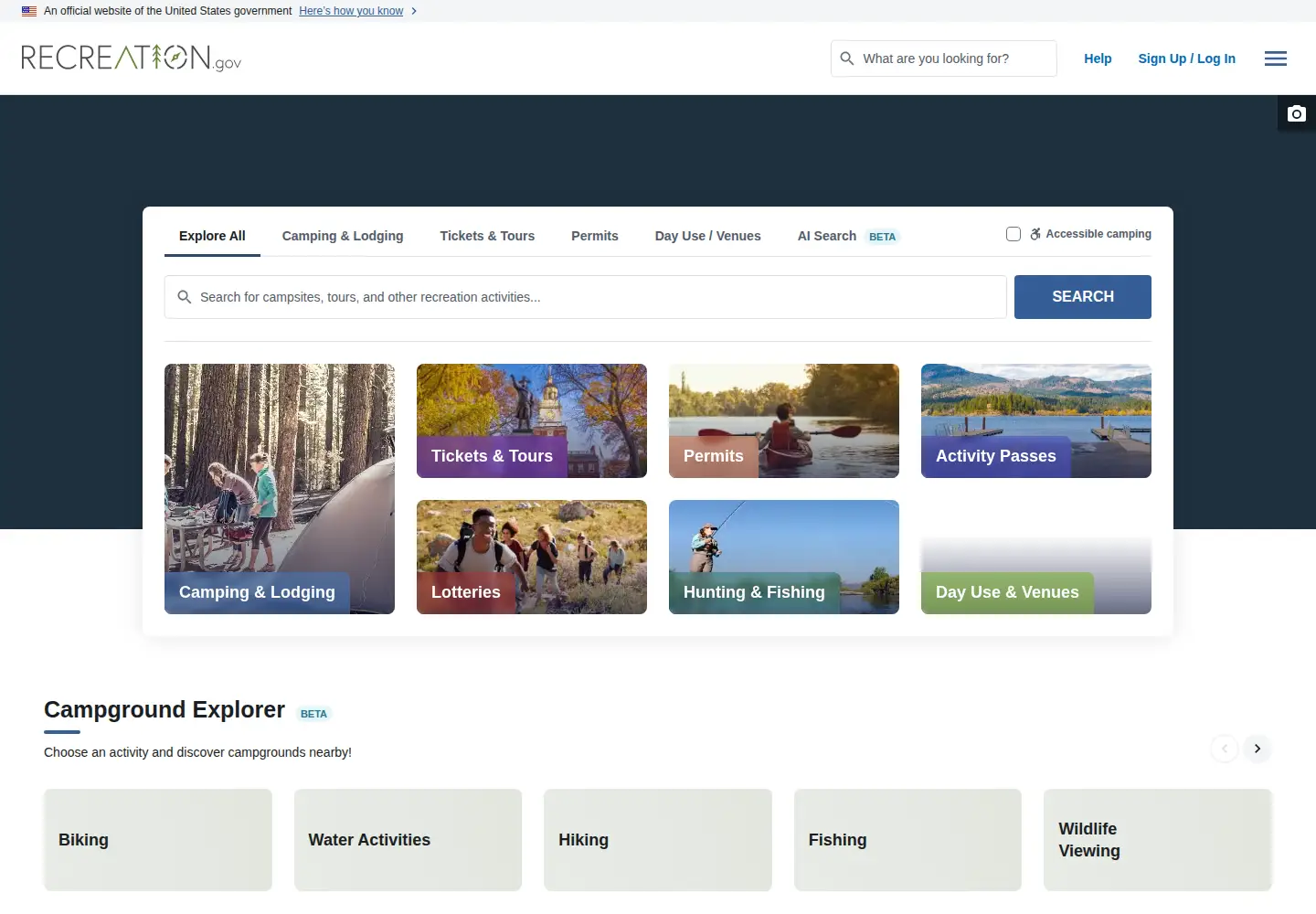Select the Explore All tab

[x=212, y=236]
